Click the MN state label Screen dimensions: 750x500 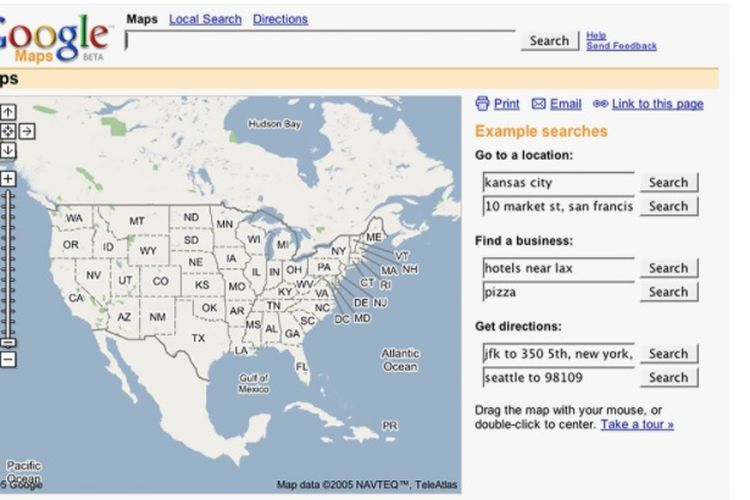click(x=225, y=223)
